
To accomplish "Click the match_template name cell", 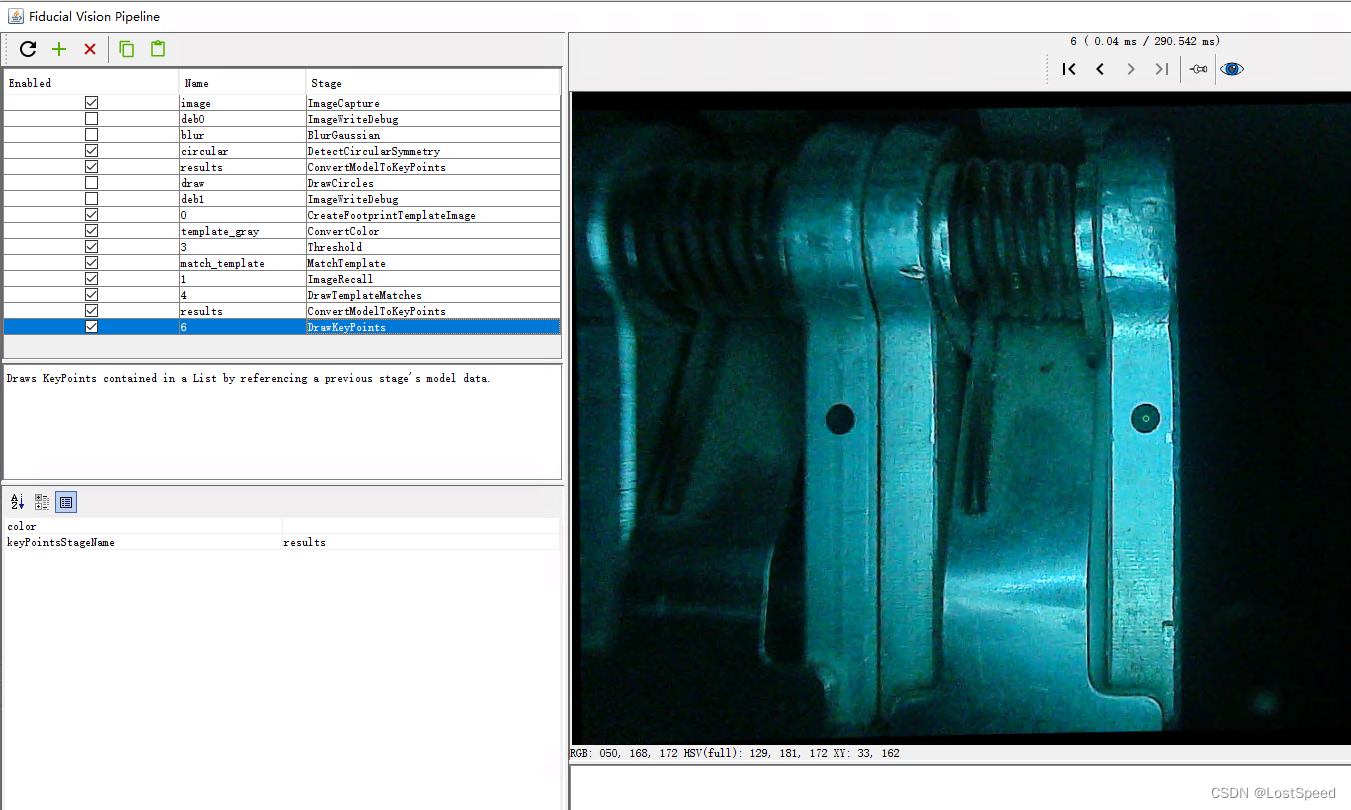I will (x=243, y=263).
